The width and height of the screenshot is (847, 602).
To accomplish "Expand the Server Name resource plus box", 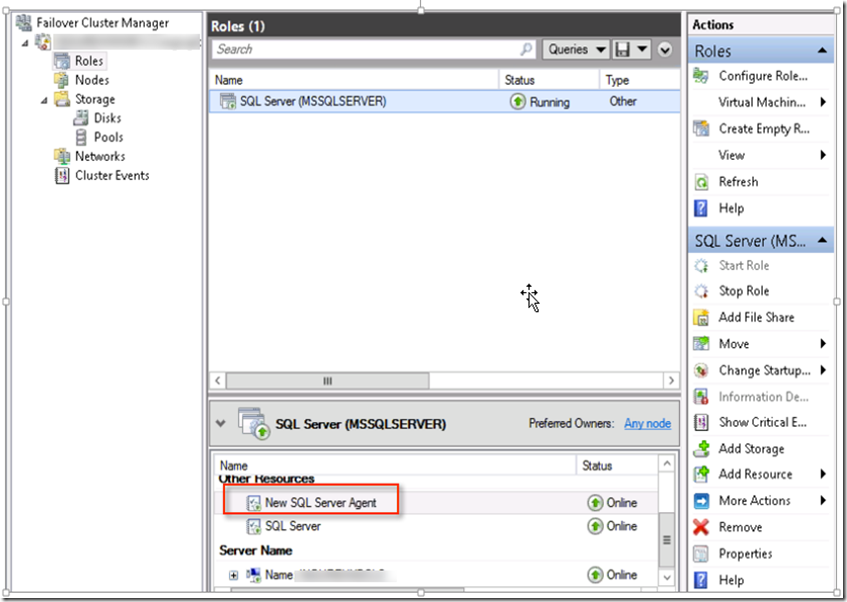I will (233, 575).
